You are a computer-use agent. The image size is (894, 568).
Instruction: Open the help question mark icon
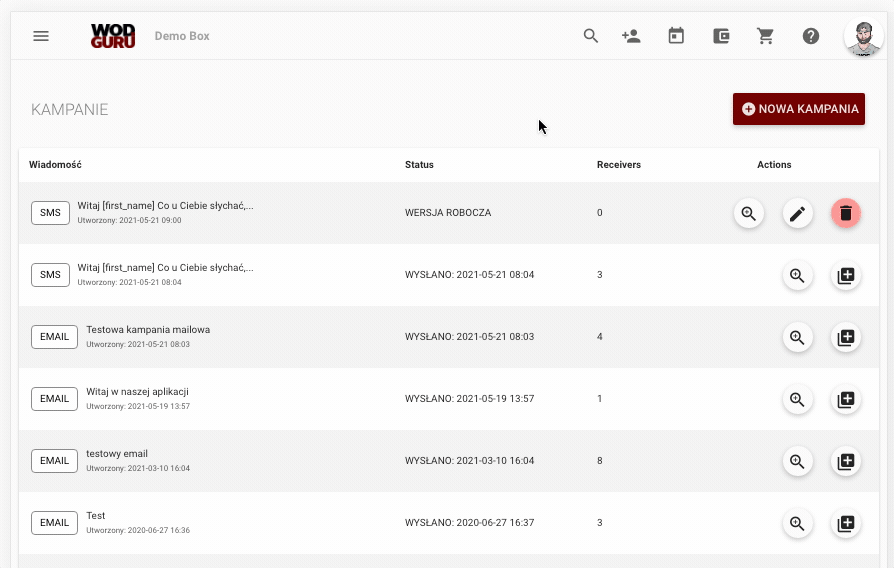[x=811, y=36]
